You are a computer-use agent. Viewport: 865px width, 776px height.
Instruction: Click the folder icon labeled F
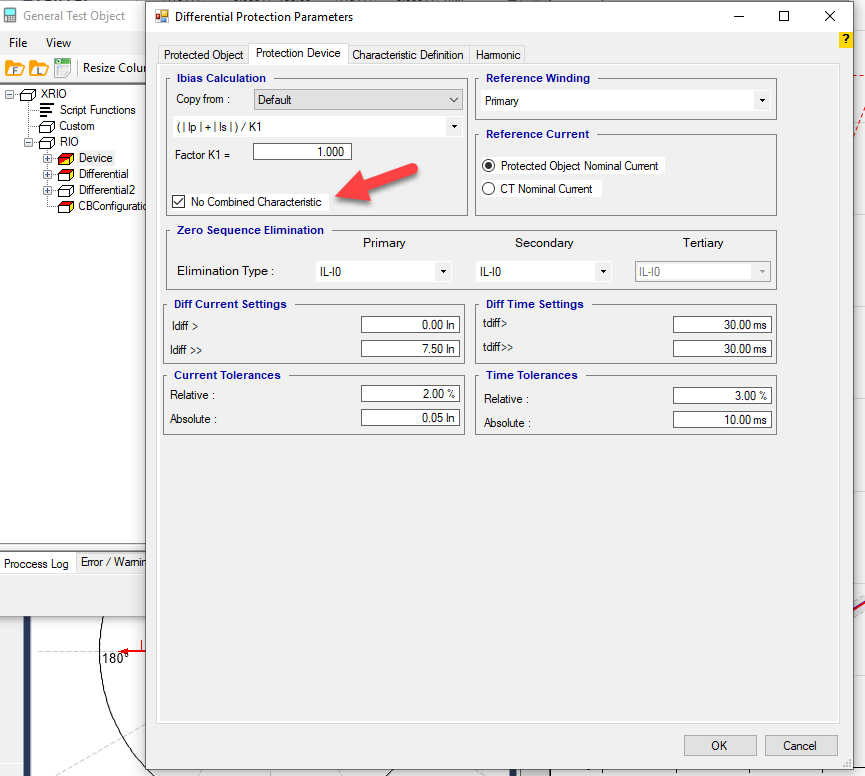click(x=15, y=68)
